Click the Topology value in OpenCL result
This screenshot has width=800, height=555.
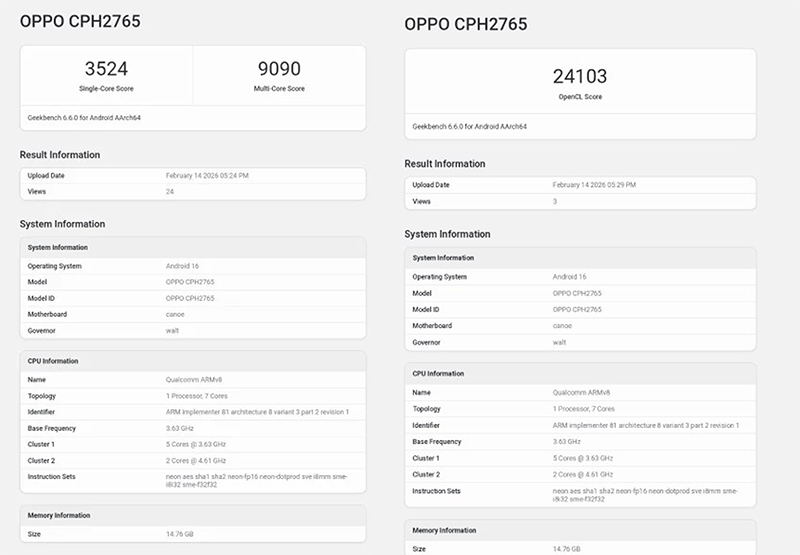pos(585,409)
